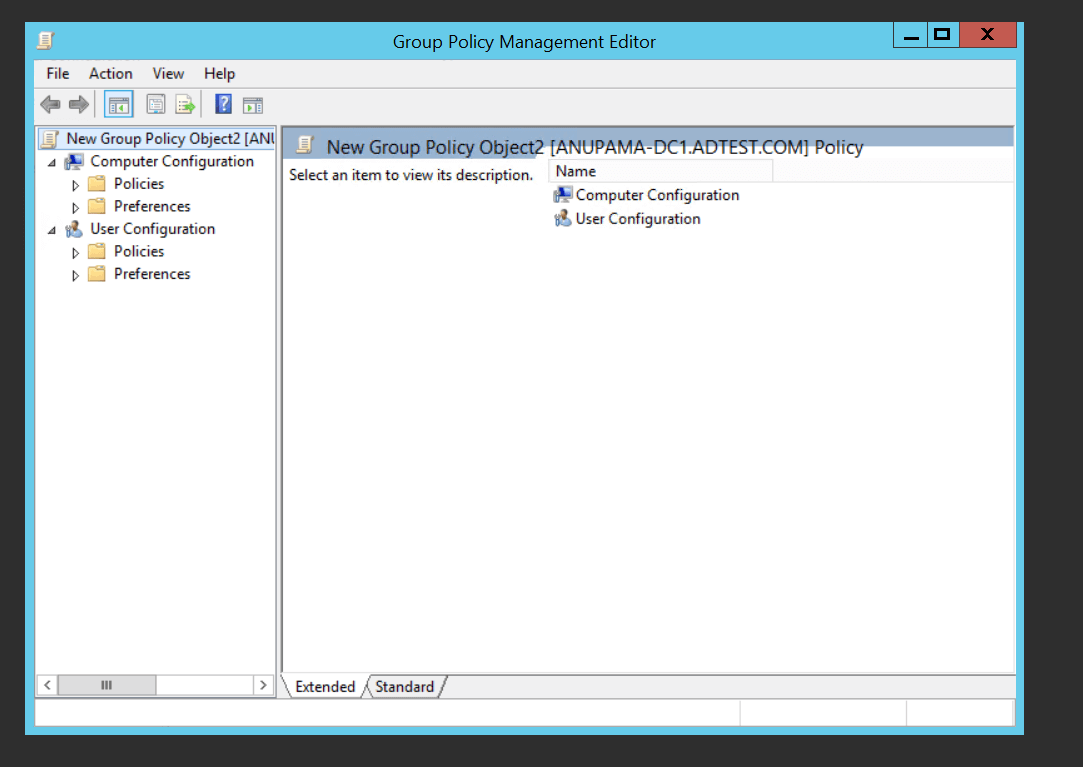The image size is (1083, 767).
Task: Open the View menu
Action: point(168,73)
